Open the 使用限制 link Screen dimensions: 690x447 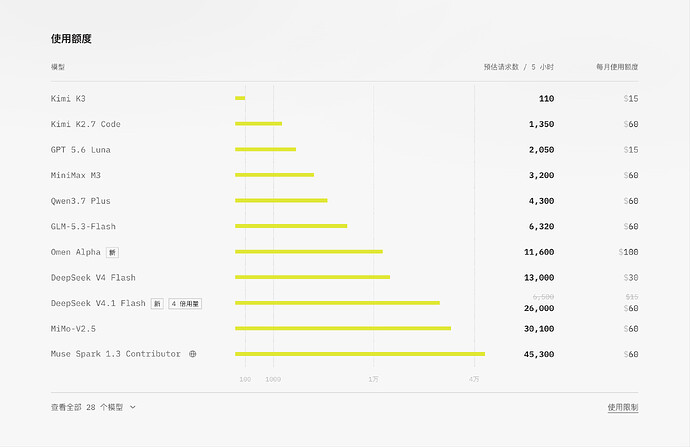pyautogui.click(x=623, y=407)
